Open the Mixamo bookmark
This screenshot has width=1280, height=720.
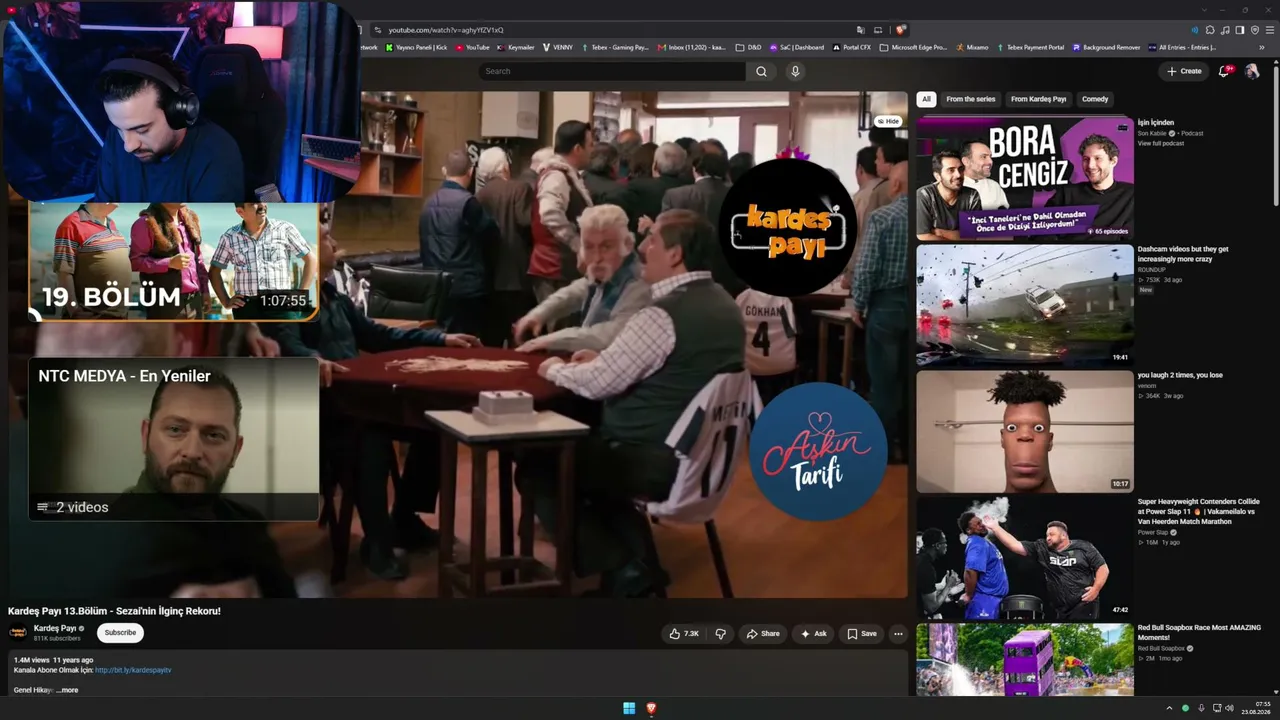tap(972, 47)
